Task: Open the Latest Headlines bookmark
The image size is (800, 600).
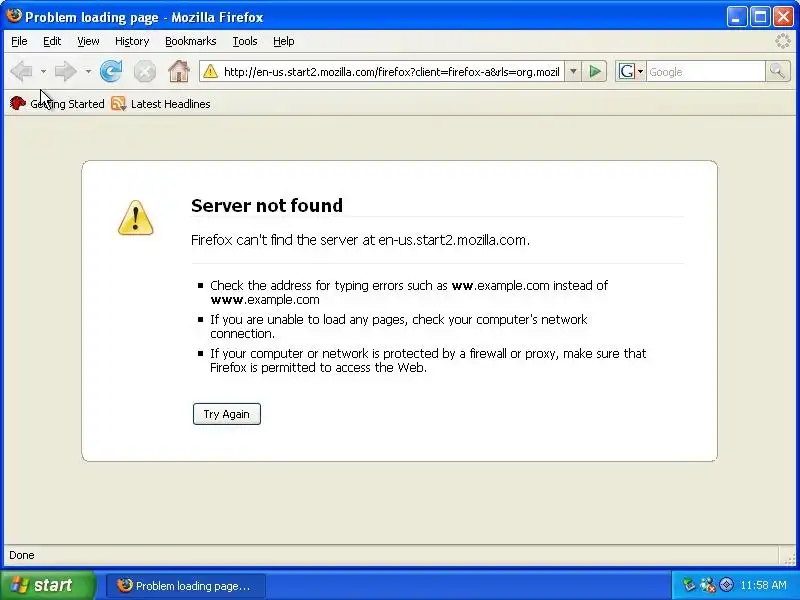Action: [161, 104]
